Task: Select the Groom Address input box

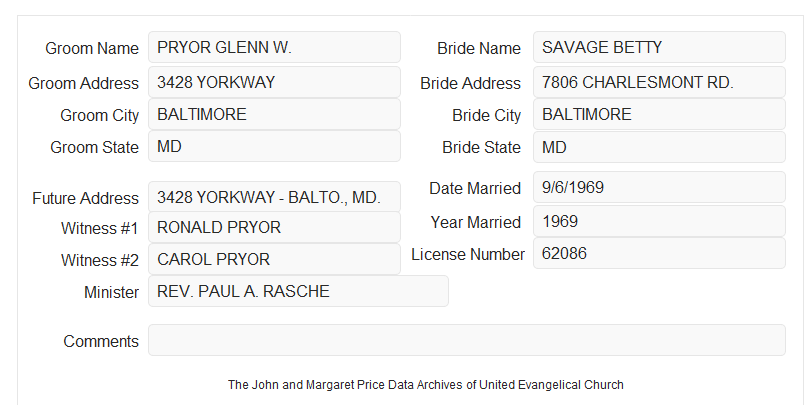Action: (x=274, y=82)
